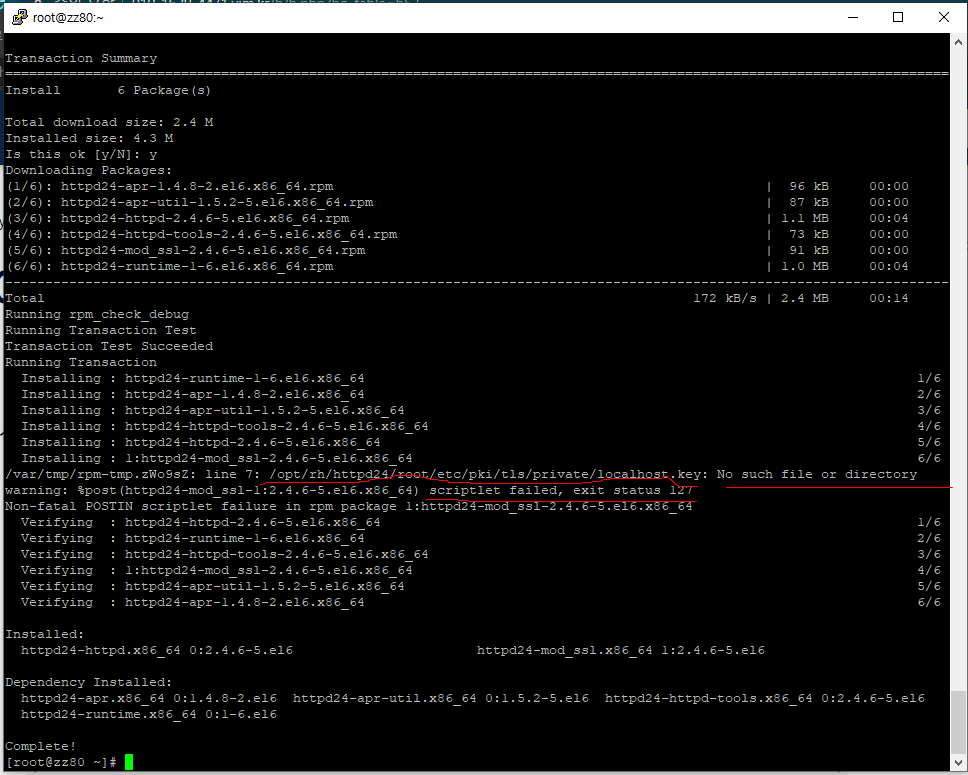Click the scrollbar down arrow
The image size is (968, 775).
coord(958,763)
